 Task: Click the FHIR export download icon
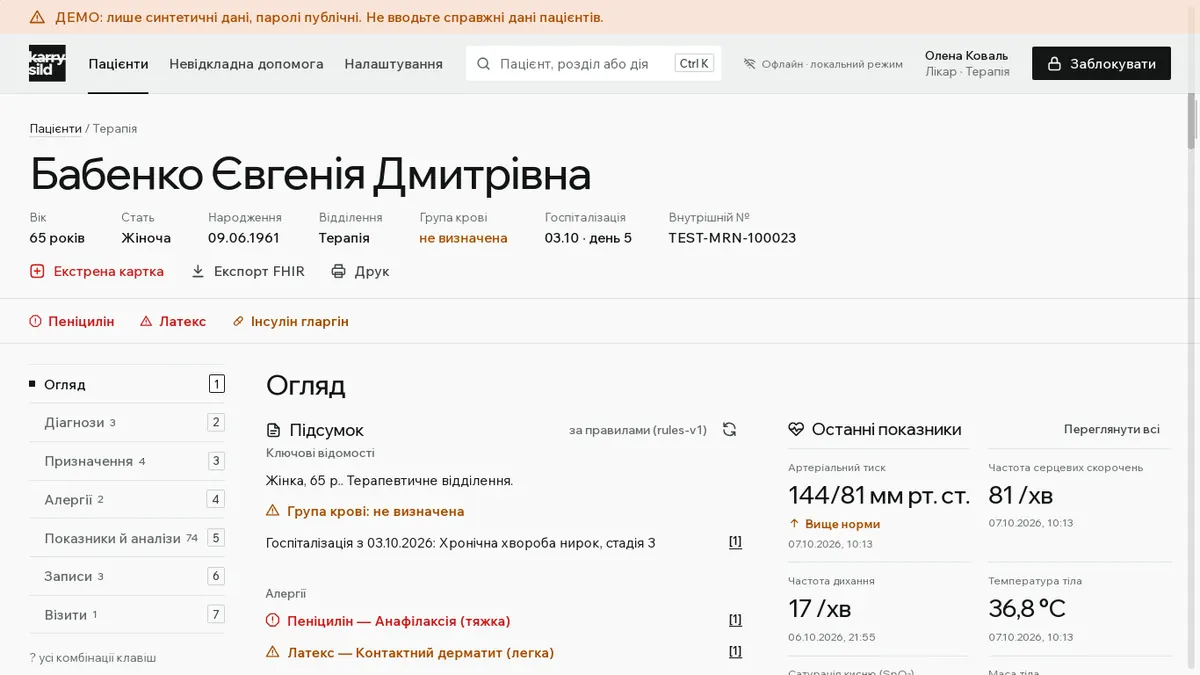click(198, 271)
